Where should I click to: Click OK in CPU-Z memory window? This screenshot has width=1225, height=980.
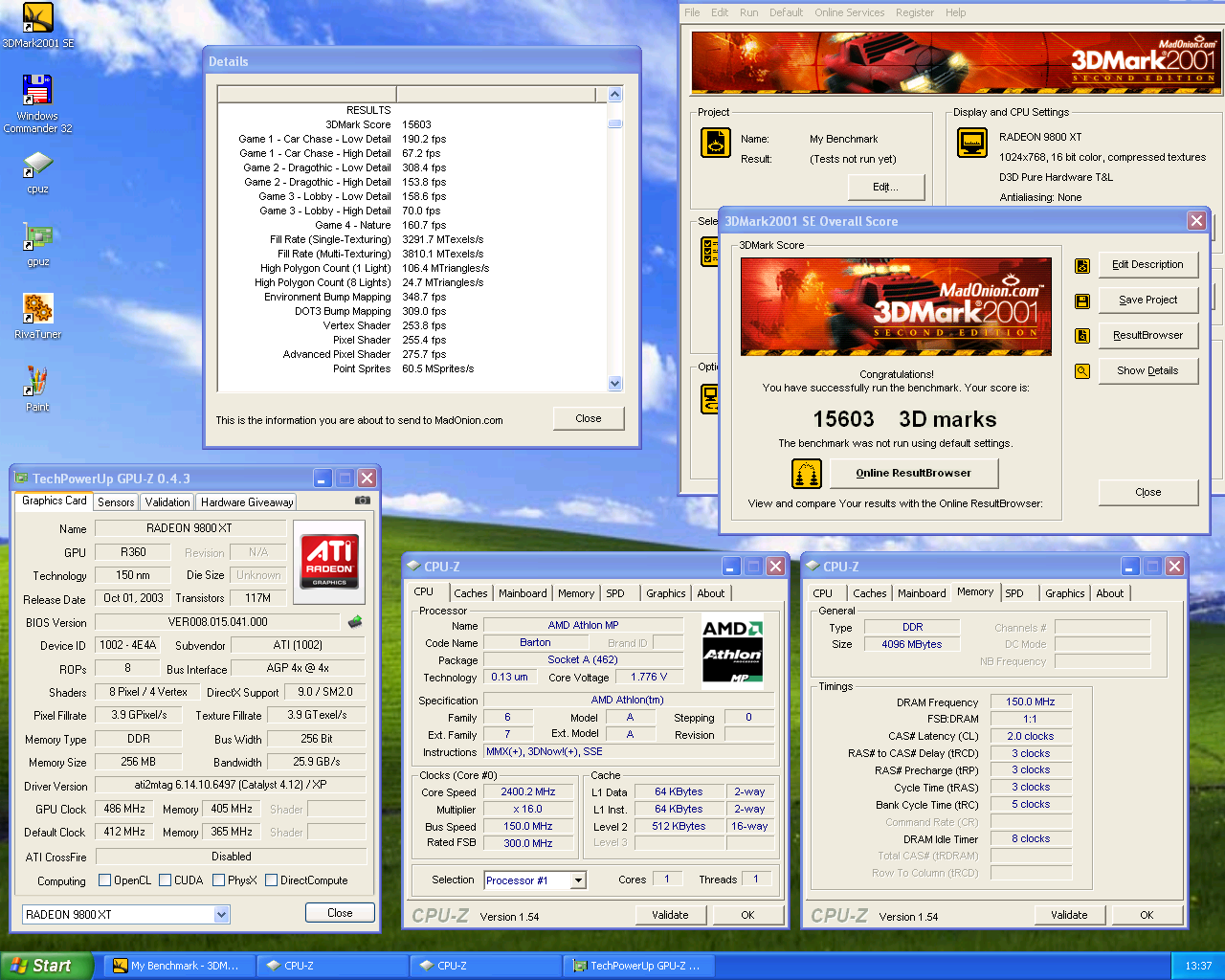point(1147,915)
